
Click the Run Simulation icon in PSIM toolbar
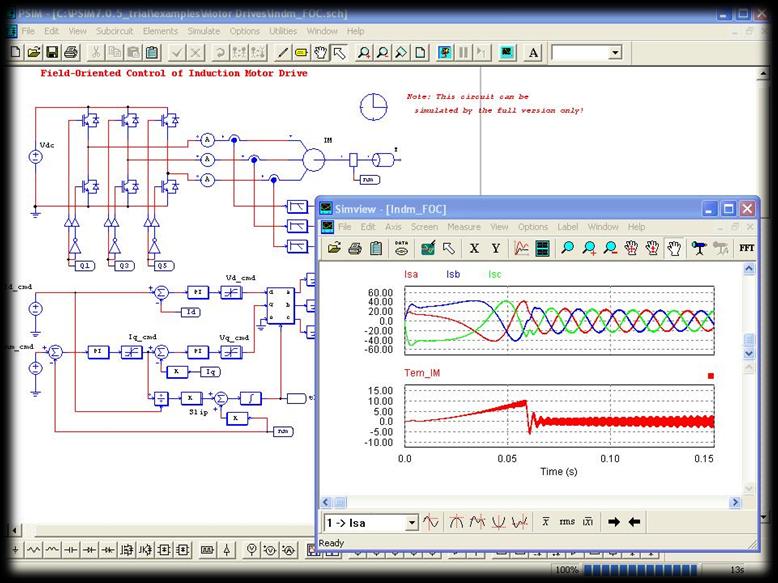445,52
